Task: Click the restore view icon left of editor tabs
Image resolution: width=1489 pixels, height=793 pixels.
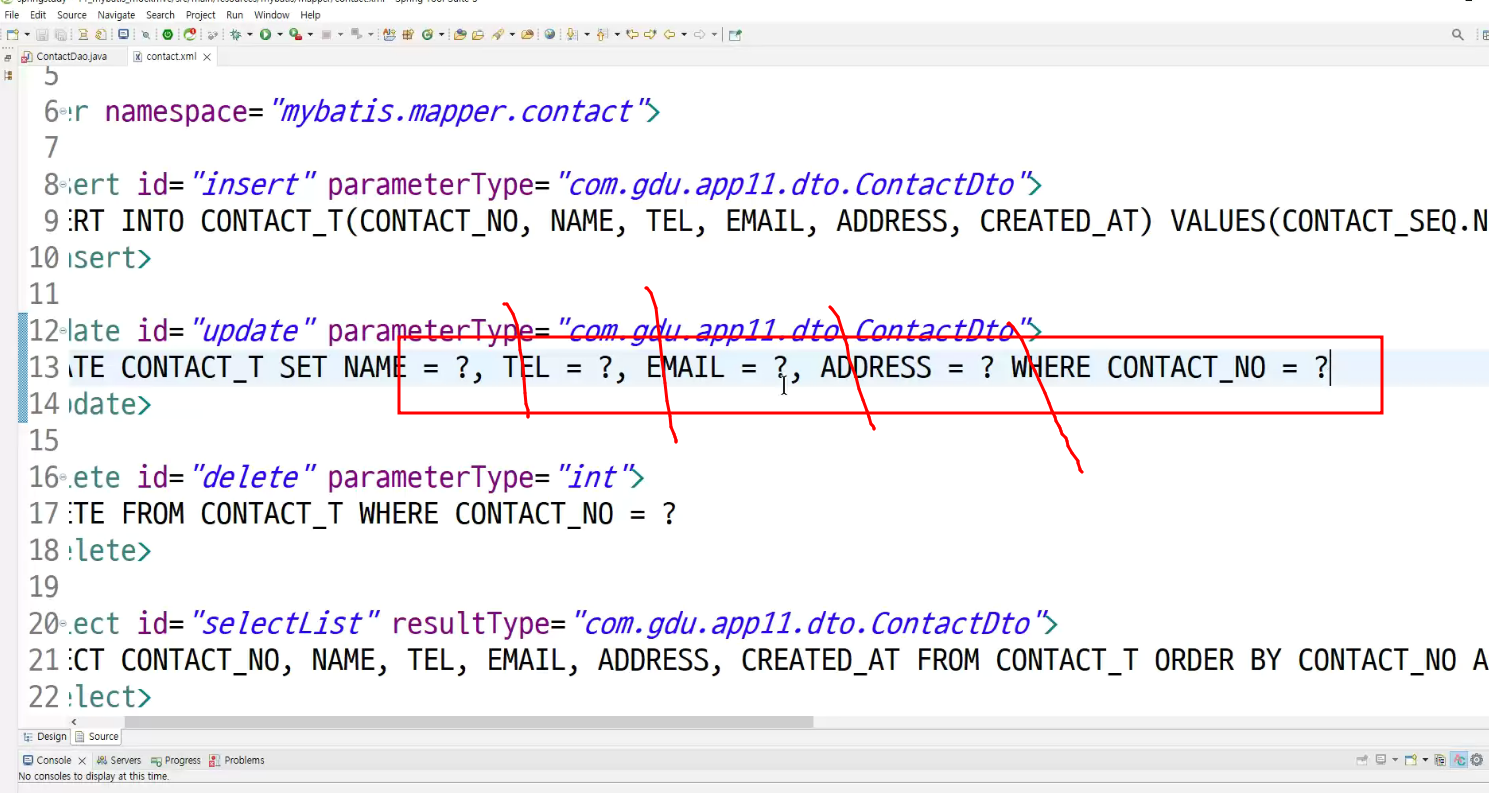Action: tap(8, 57)
